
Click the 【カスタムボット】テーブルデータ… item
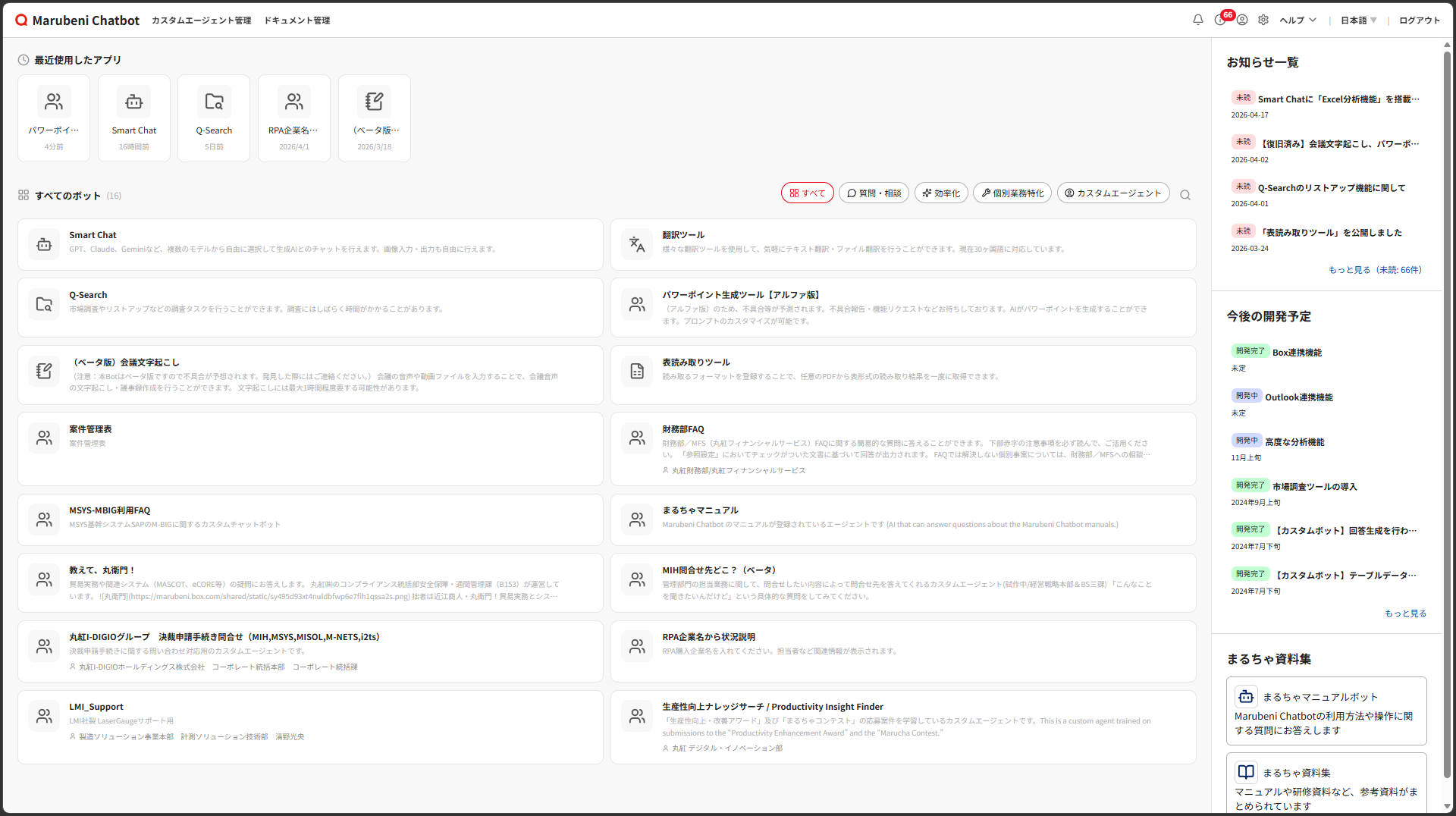click(1326, 582)
